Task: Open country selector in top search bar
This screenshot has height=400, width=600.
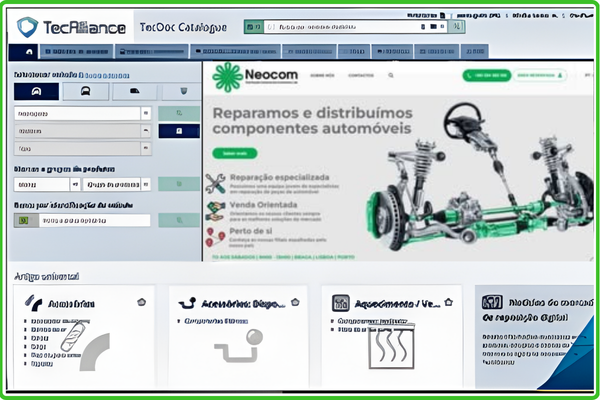Action: pos(254,27)
